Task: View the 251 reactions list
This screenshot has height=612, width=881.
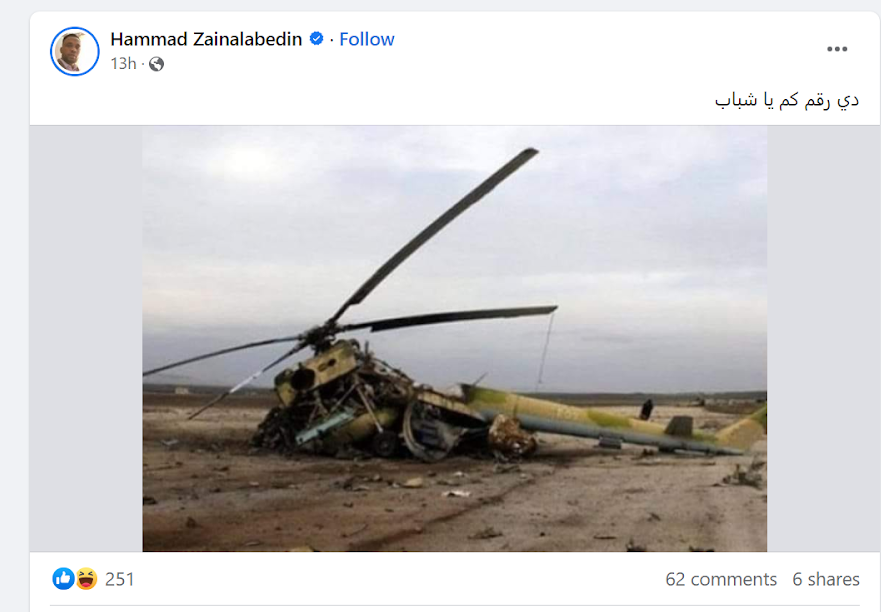Action: coord(120,579)
